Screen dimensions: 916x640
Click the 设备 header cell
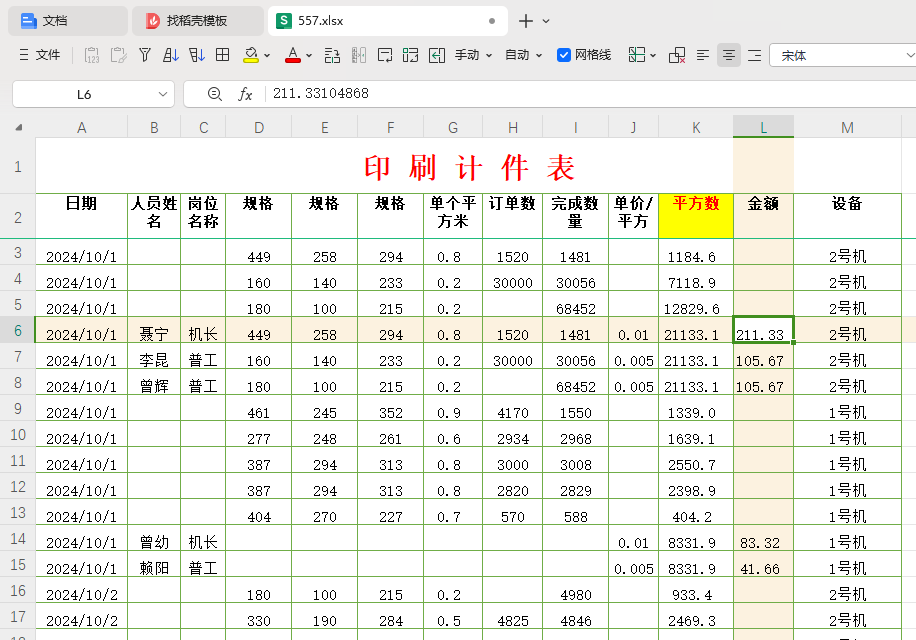[847, 216]
